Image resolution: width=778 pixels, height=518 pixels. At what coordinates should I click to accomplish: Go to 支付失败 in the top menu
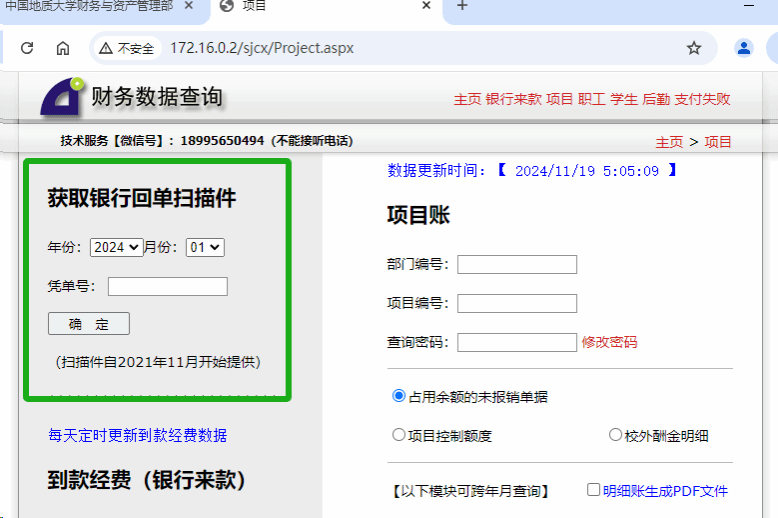click(x=702, y=99)
